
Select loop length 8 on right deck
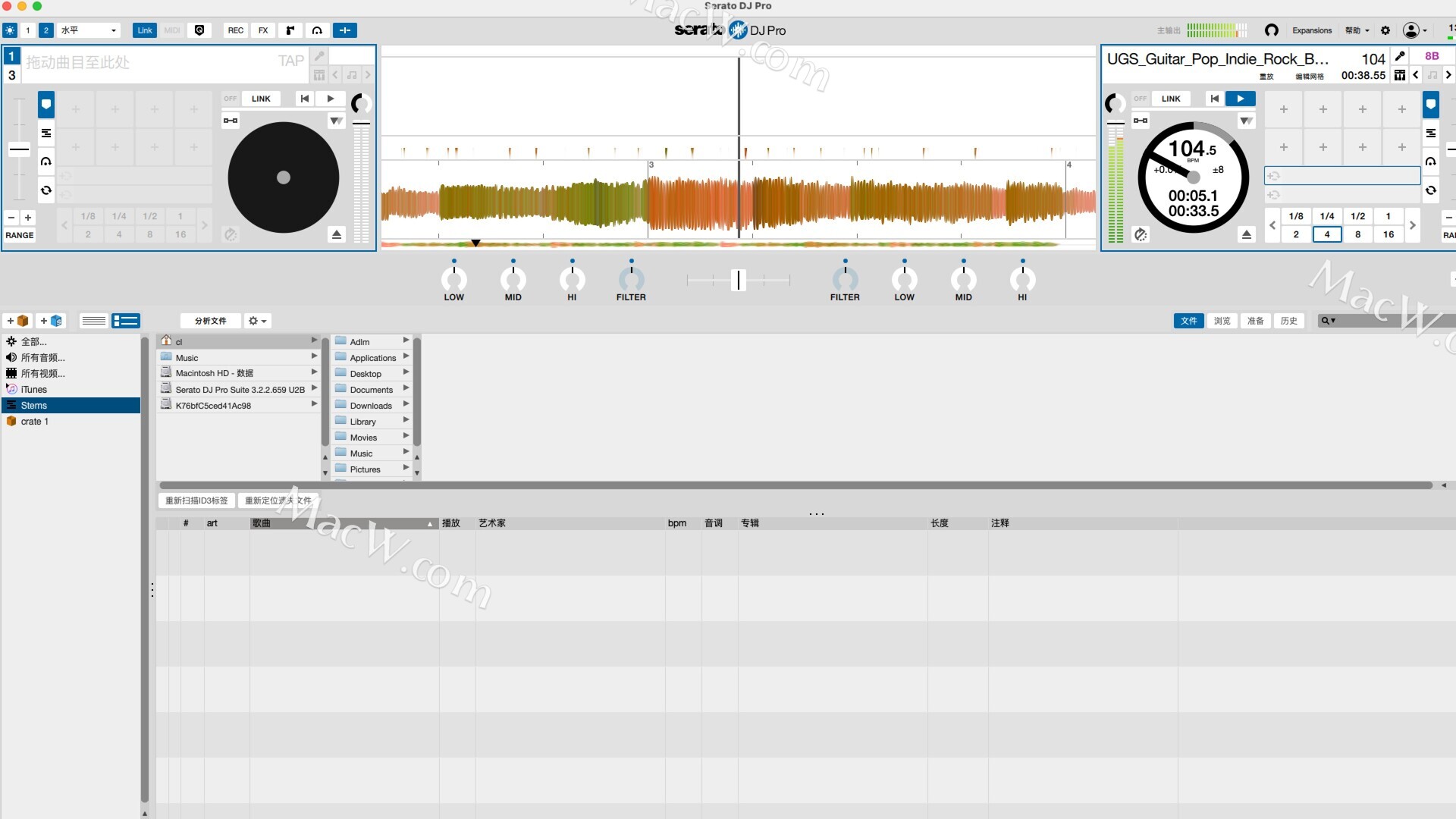pyautogui.click(x=1357, y=234)
